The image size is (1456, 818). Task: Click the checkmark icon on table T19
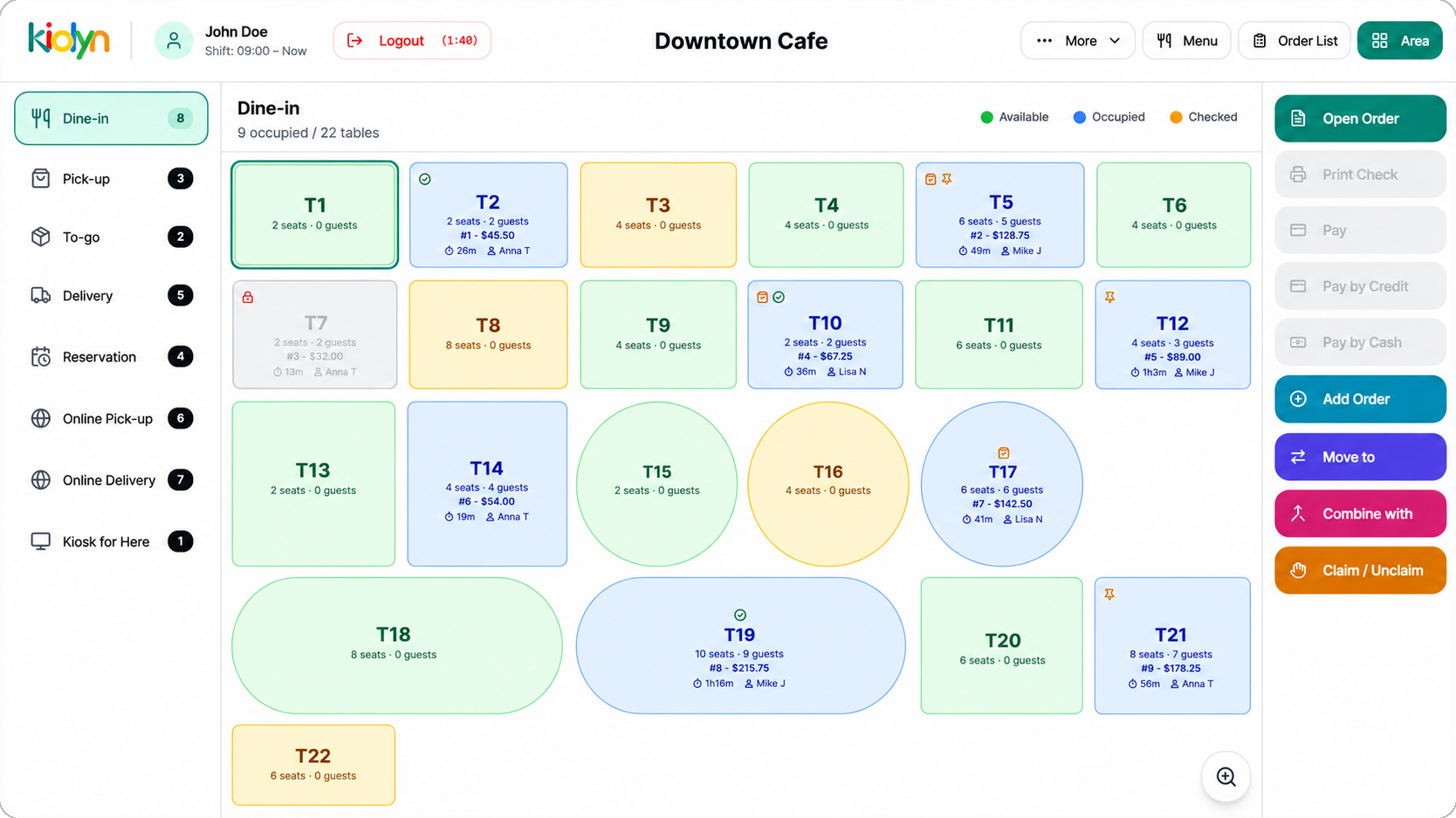pos(740,615)
